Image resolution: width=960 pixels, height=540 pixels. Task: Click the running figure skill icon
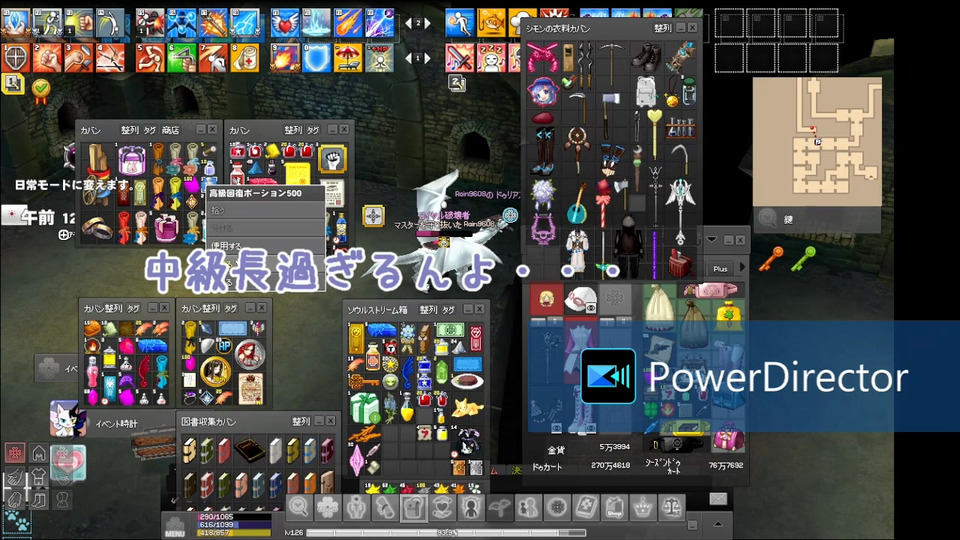(x=459, y=23)
